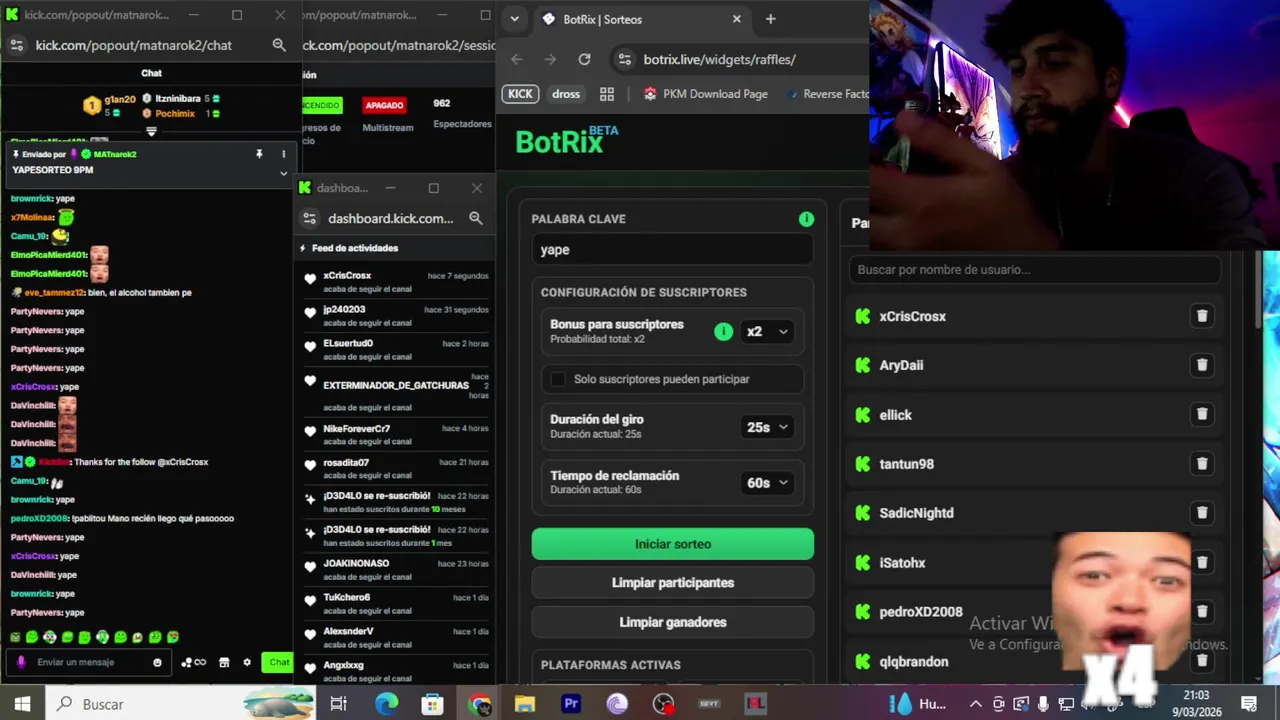
Task: Delete SadicNightd participant entry
Action: pos(1202,512)
